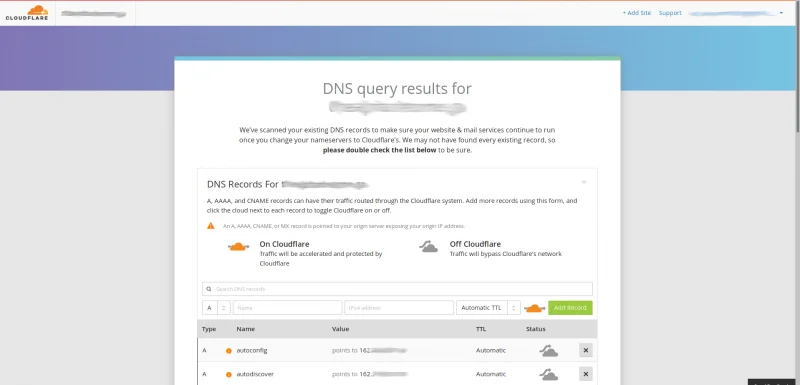Toggle Cloudflare status cloud for autodiscover
800x385 pixels.
pos(548,374)
